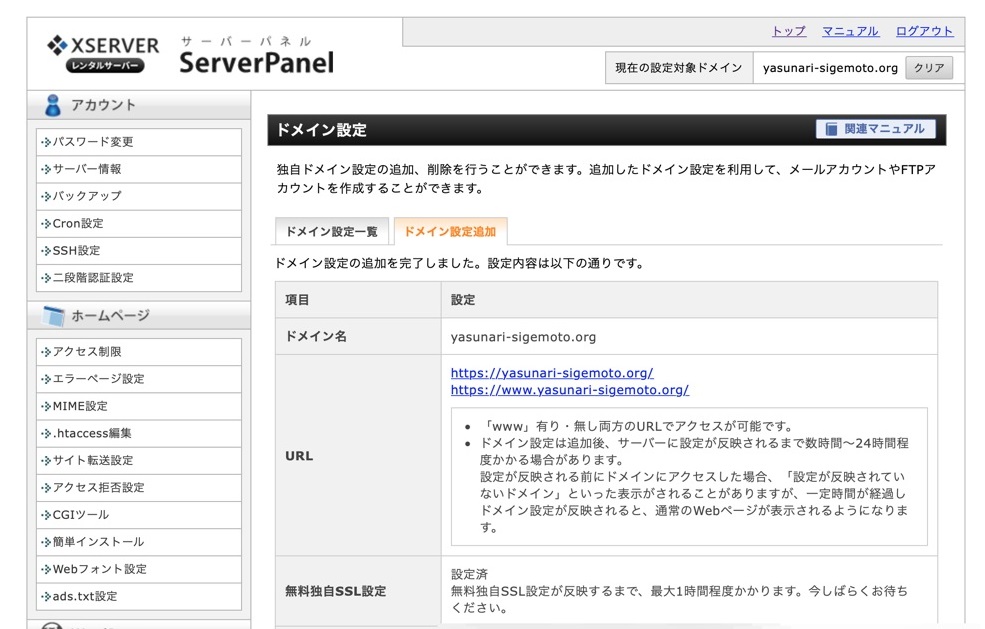Select the ドメイン設定追加 tab
This screenshot has height=629, width=985.
(x=450, y=231)
